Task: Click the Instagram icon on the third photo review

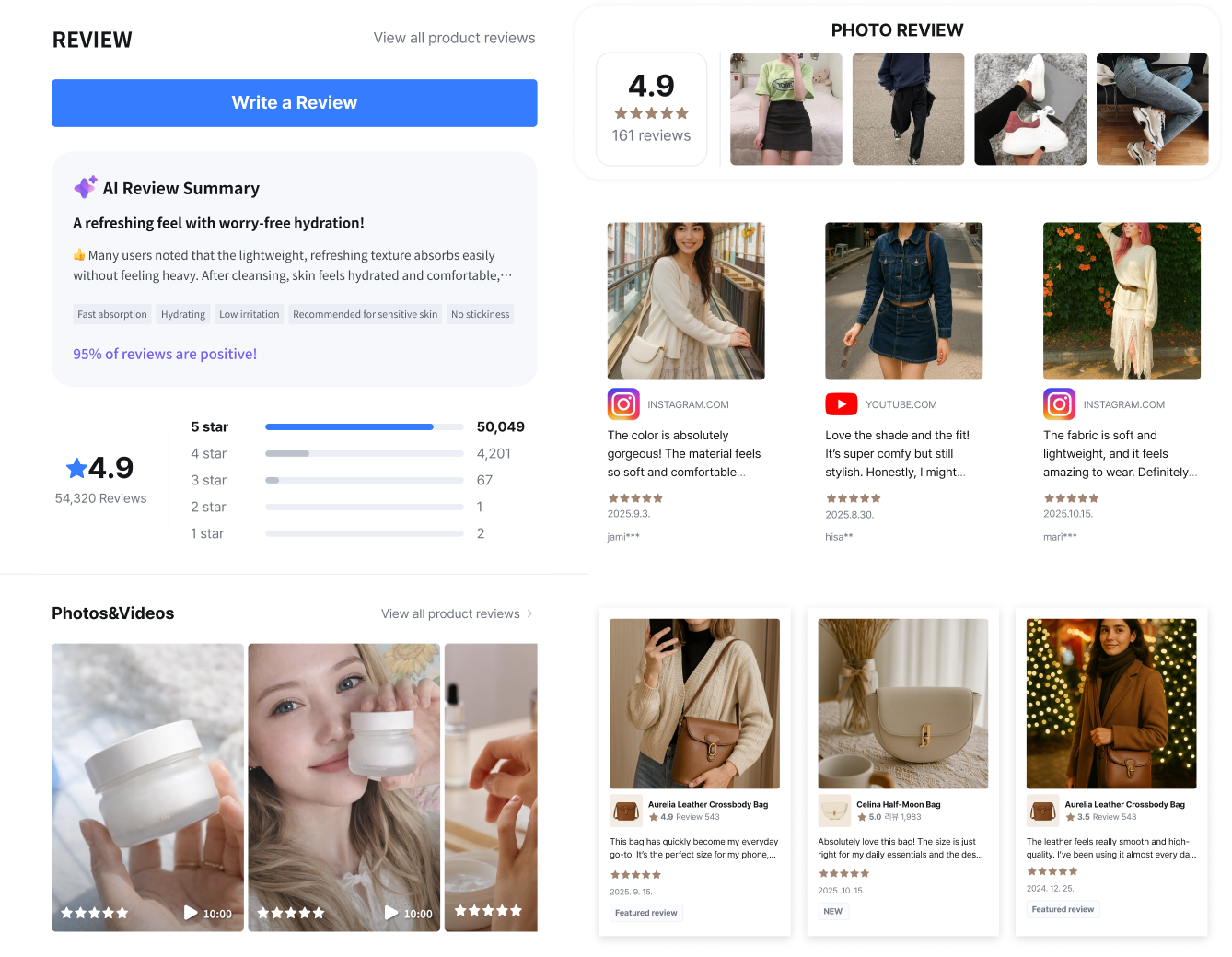Action: (1059, 403)
